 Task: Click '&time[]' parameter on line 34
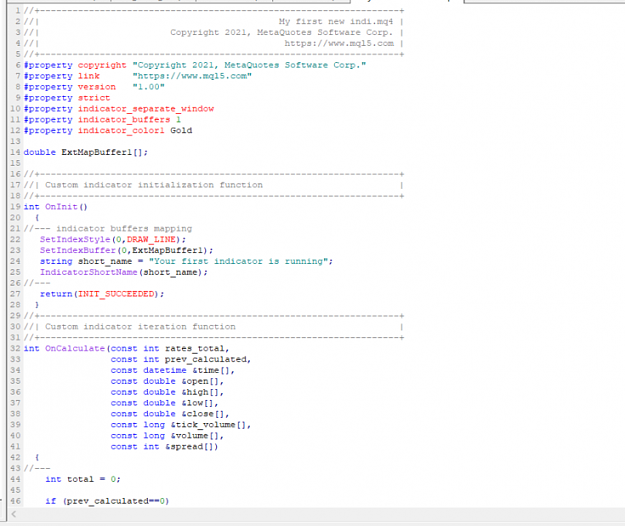[x=211, y=371]
